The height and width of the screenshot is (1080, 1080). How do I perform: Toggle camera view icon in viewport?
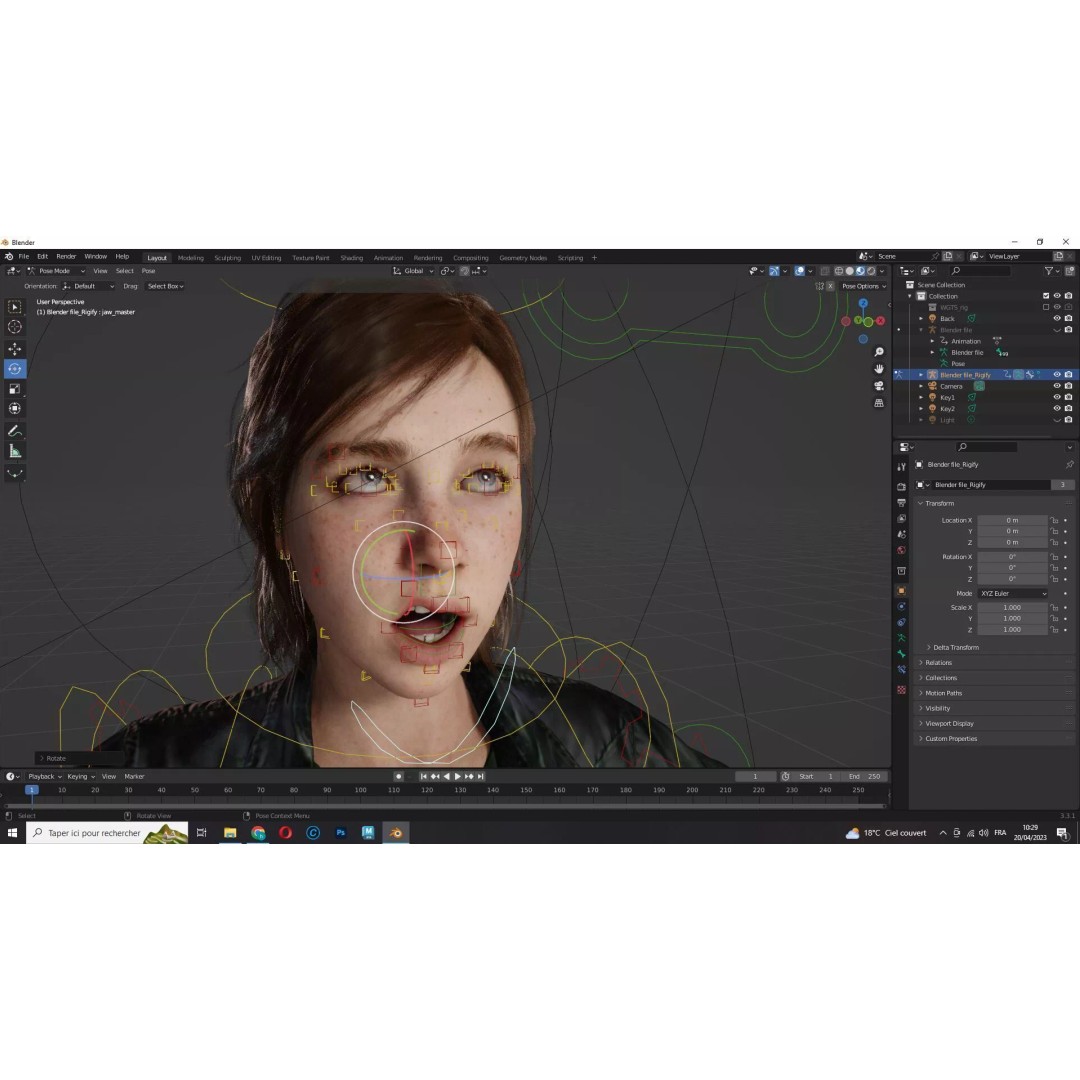tap(879, 386)
